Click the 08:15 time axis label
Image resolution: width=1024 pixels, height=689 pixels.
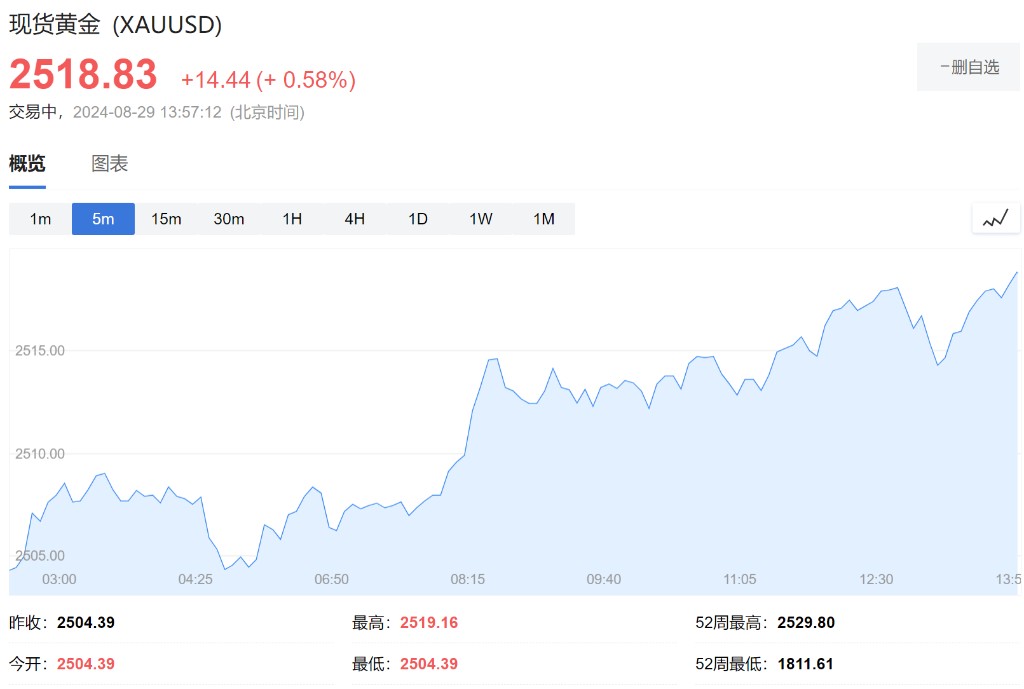pyautogui.click(x=468, y=579)
